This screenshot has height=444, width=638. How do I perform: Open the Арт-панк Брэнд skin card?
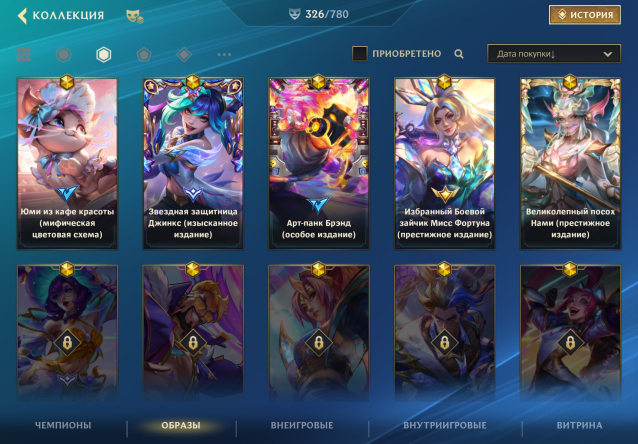coord(319,163)
